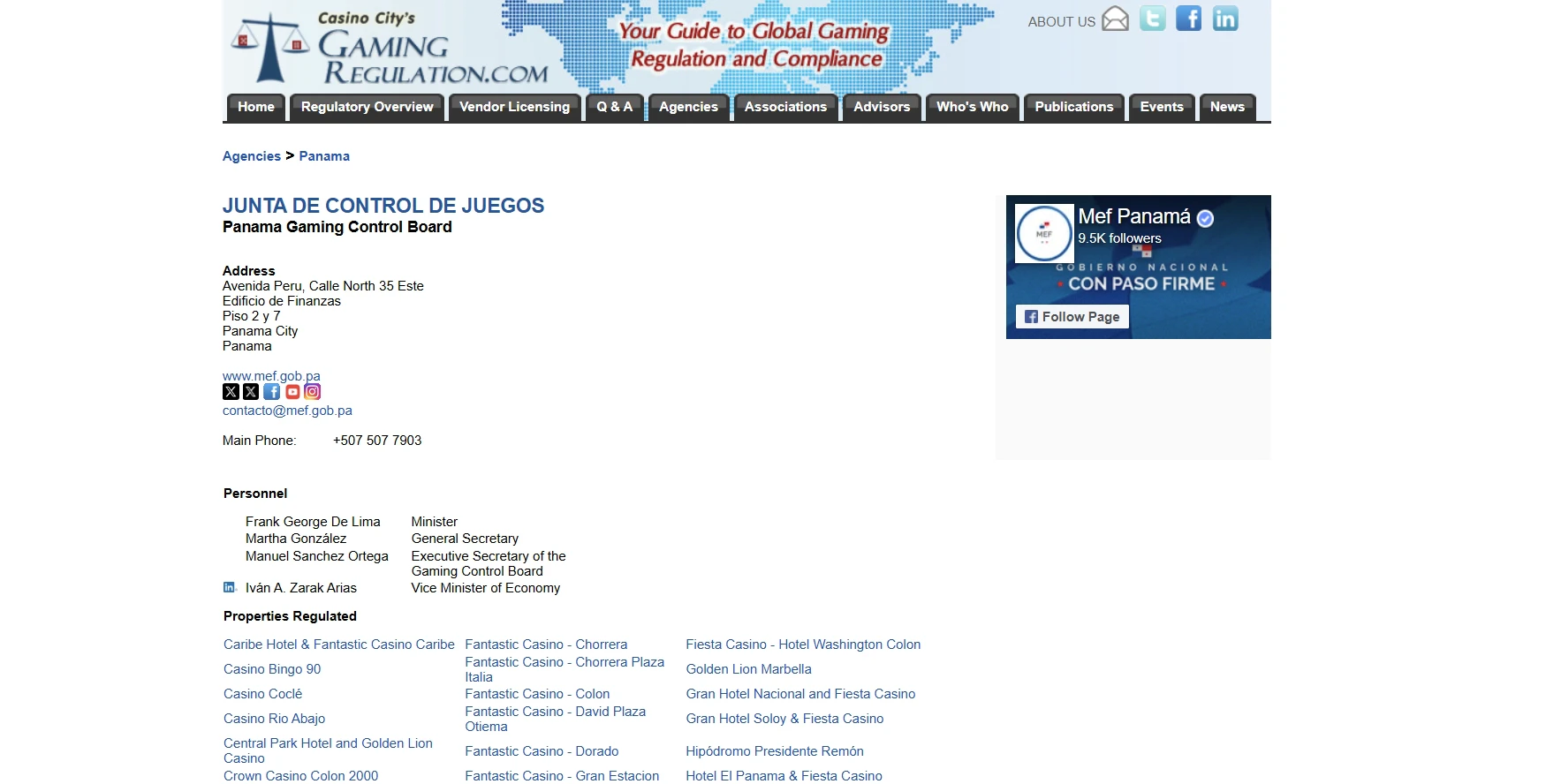Open Hotel El Panama & Fiesta Casino
Image resolution: width=1561 pixels, height=784 pixels.
pyautogui.click(x=784, y=776)
